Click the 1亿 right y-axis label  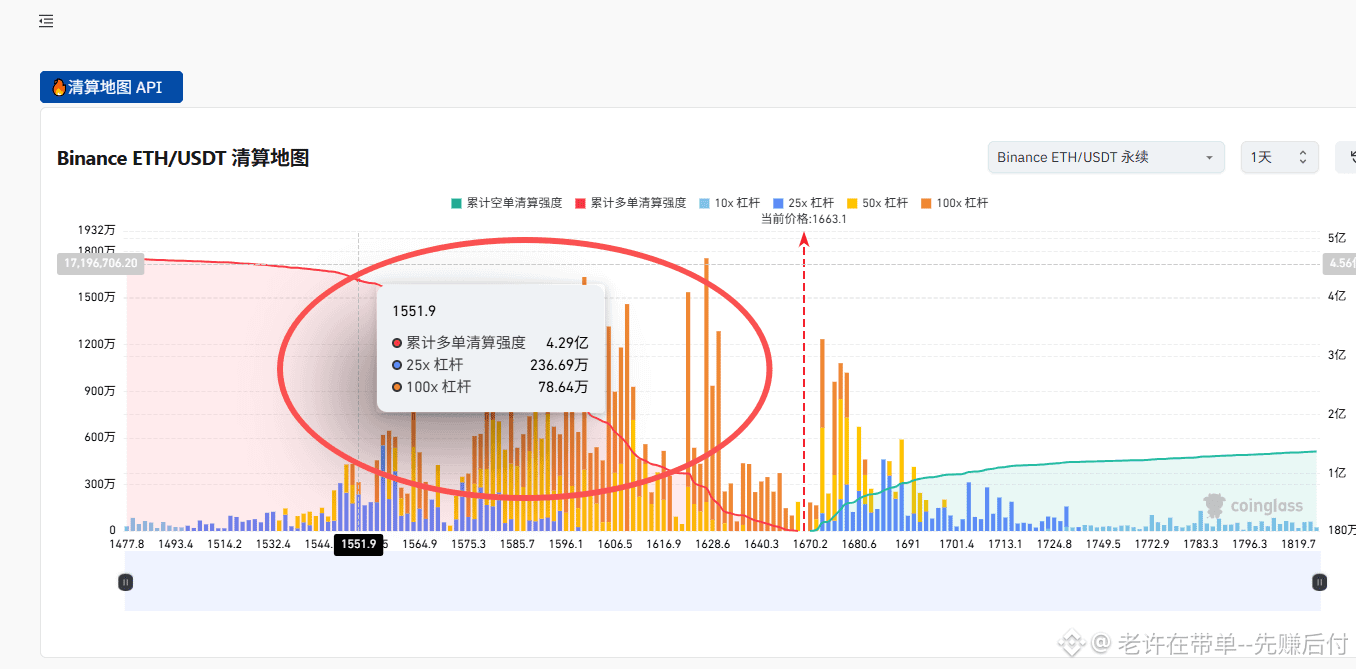pos(1337,472)
